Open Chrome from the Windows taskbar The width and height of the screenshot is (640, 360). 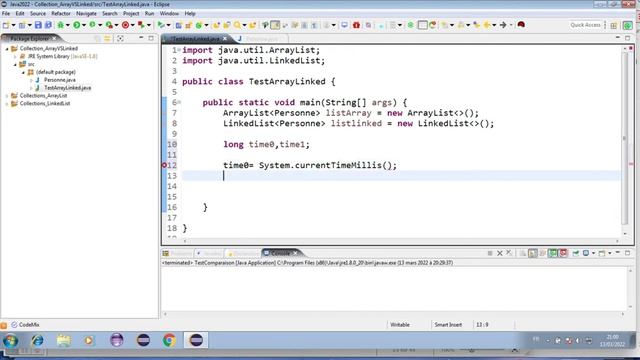coord(169,340)
